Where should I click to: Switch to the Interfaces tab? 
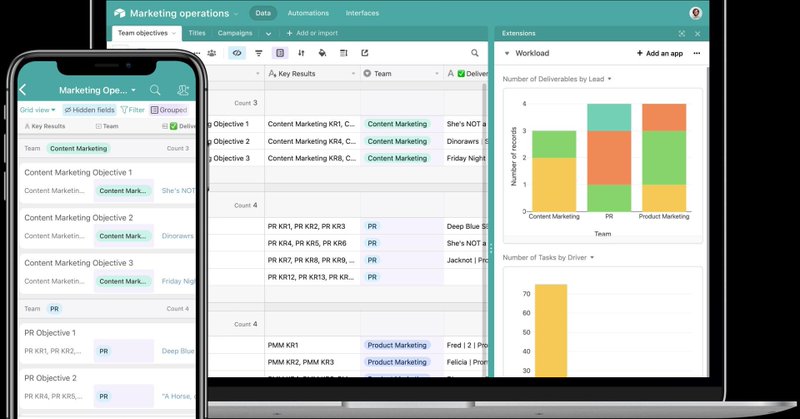pyautogui.click(x=362, y=13)
